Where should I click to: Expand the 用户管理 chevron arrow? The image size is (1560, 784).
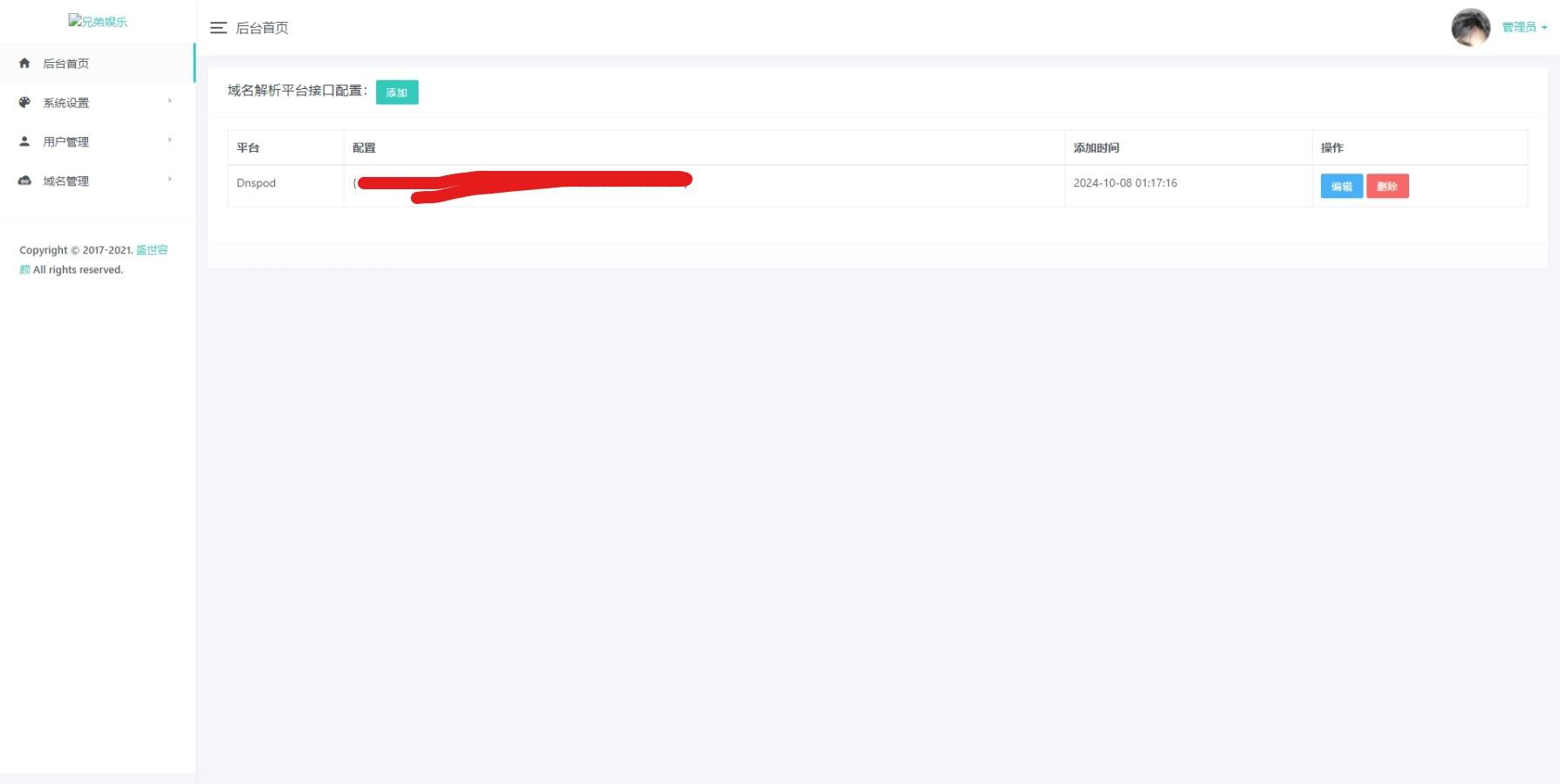tap(169, 140)
